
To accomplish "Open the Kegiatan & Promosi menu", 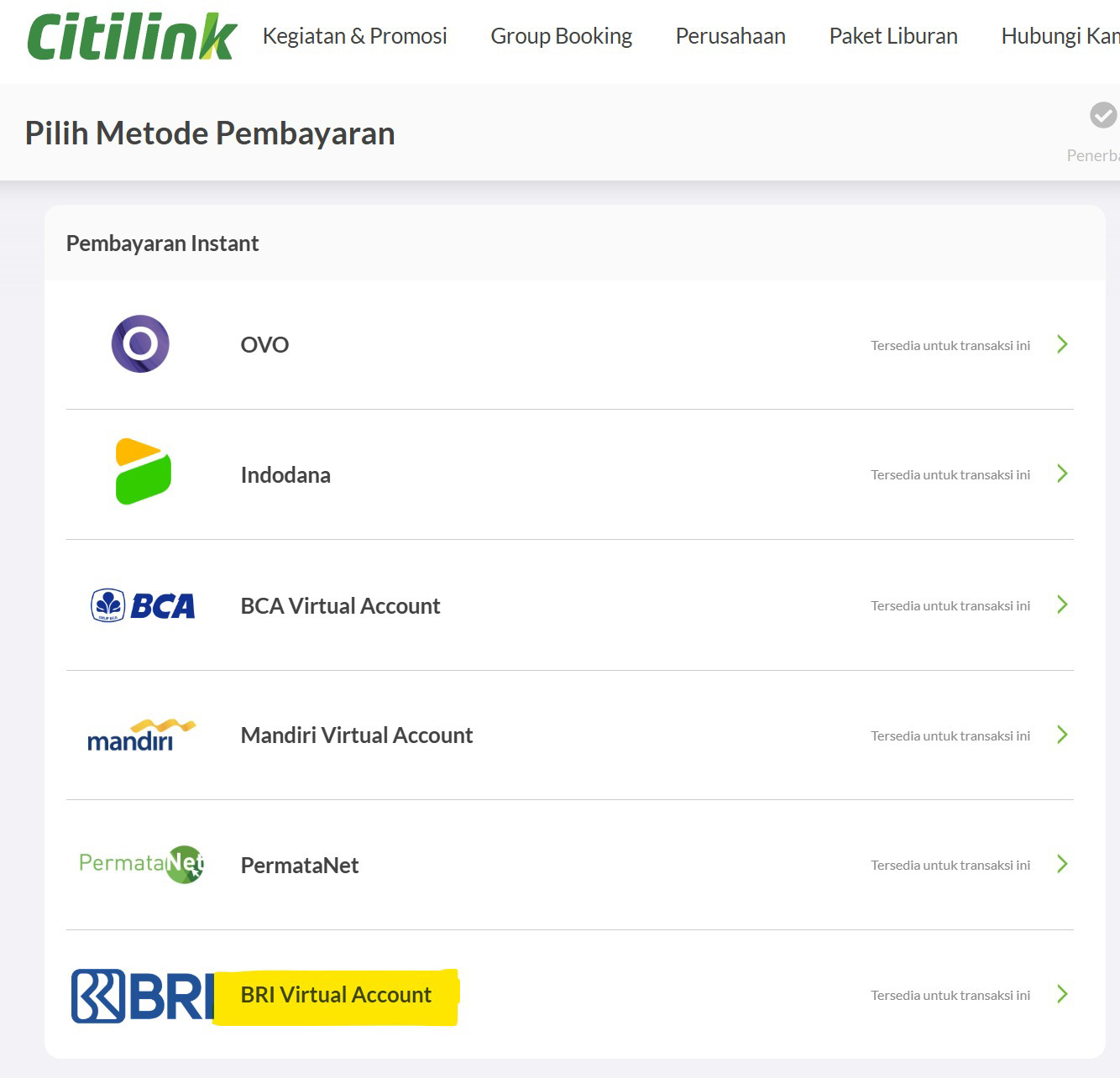I will [354, 36].
